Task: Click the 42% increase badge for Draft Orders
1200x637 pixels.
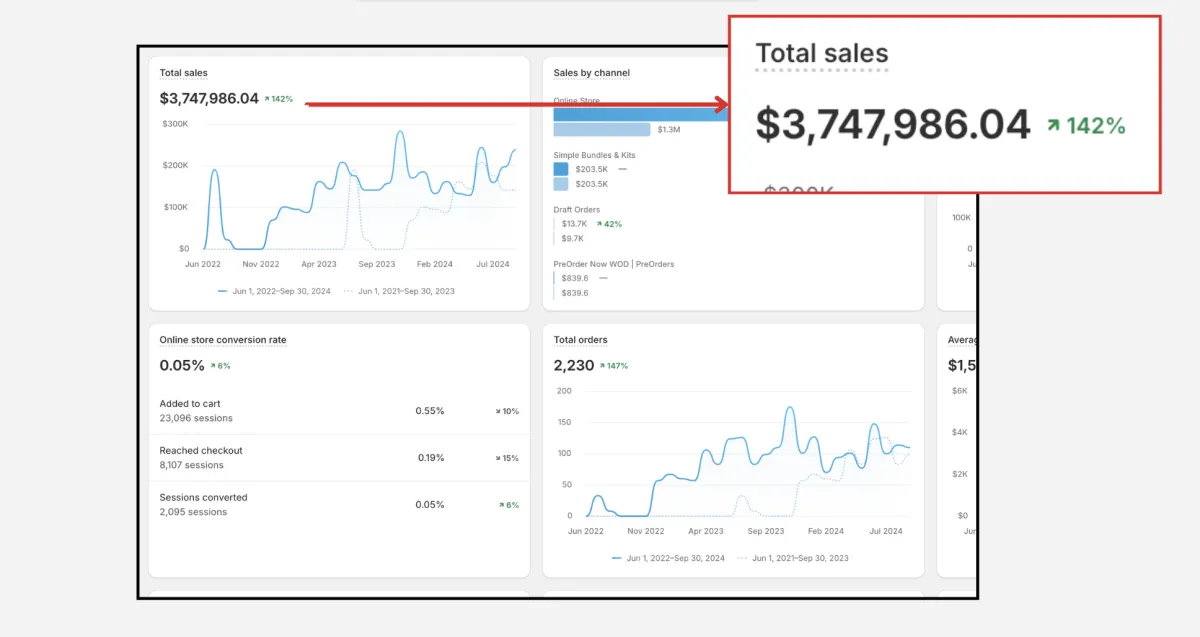Action: coord(609,224)
